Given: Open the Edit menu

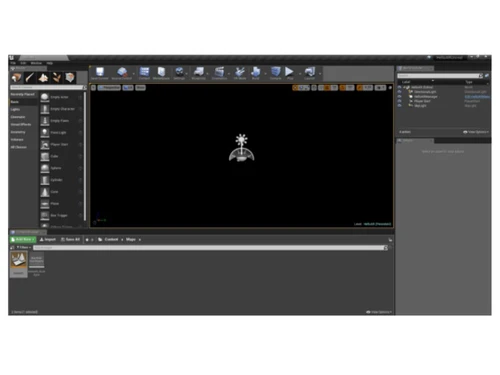Looking at the screenshot, I should [x=23, y=63].
